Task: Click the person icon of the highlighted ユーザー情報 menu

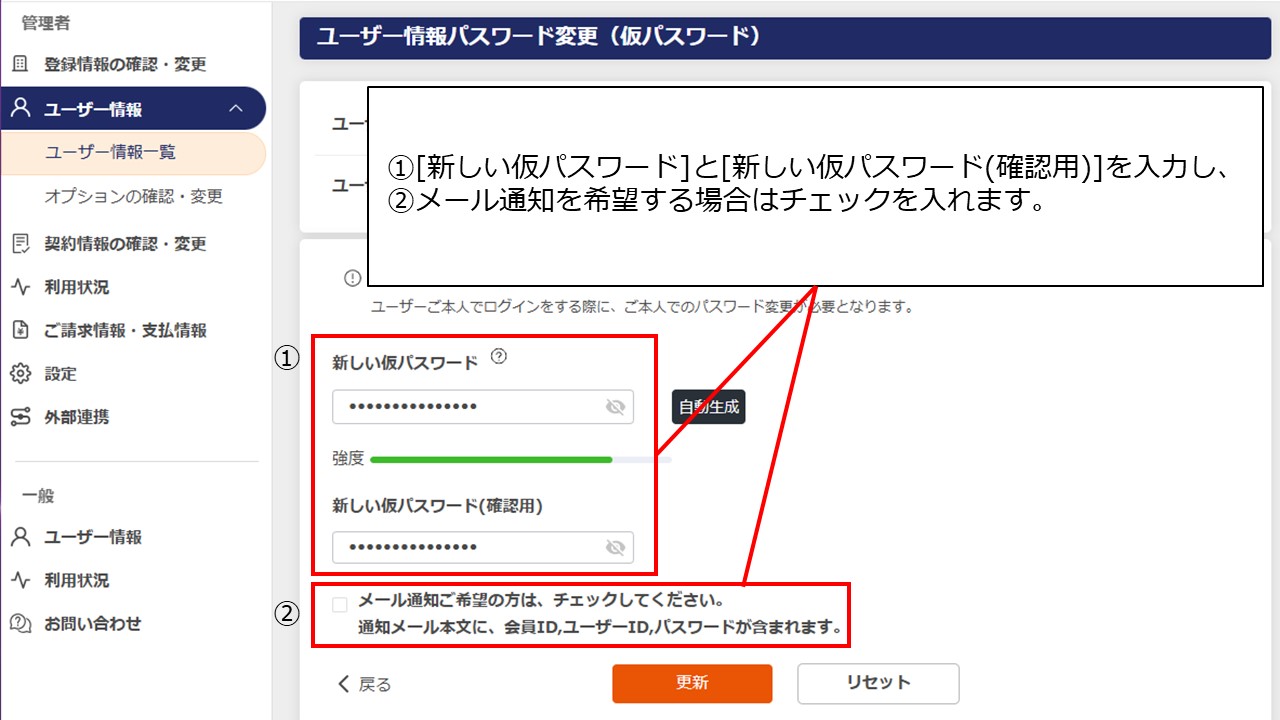Action: tap(20, 109)
